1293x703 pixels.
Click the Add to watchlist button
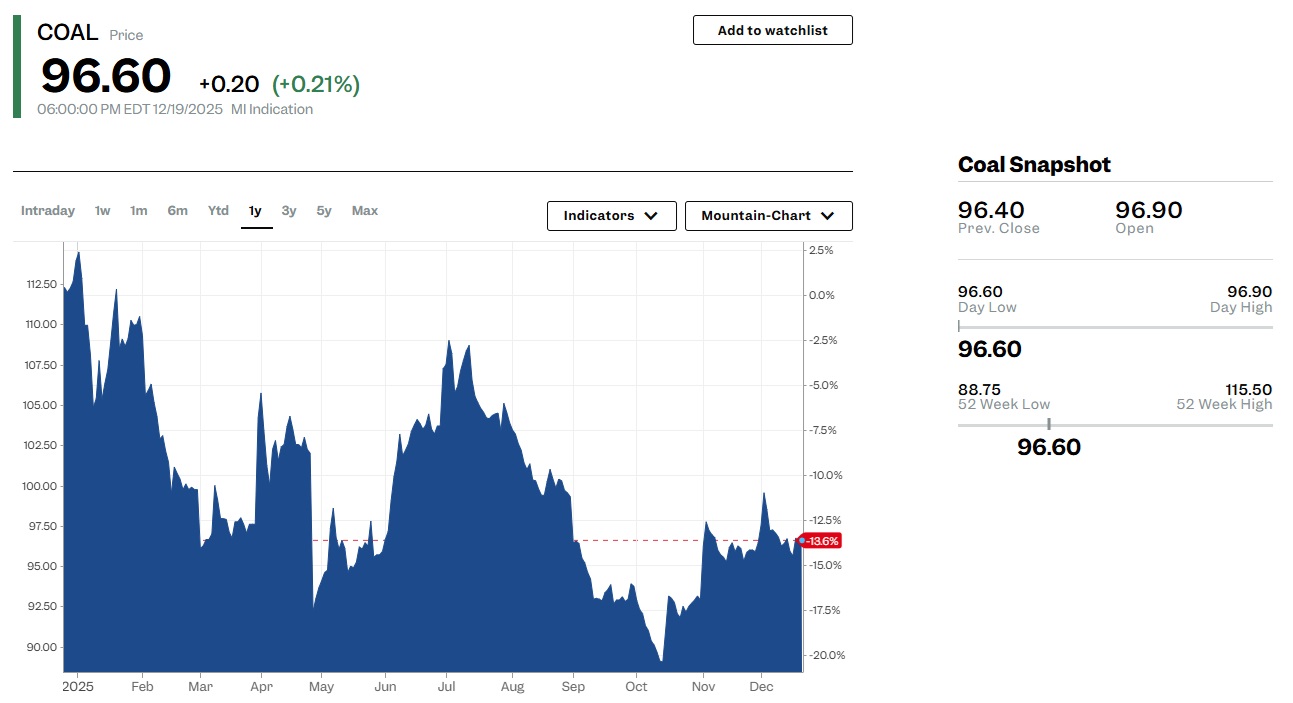[x=772, y=30]
